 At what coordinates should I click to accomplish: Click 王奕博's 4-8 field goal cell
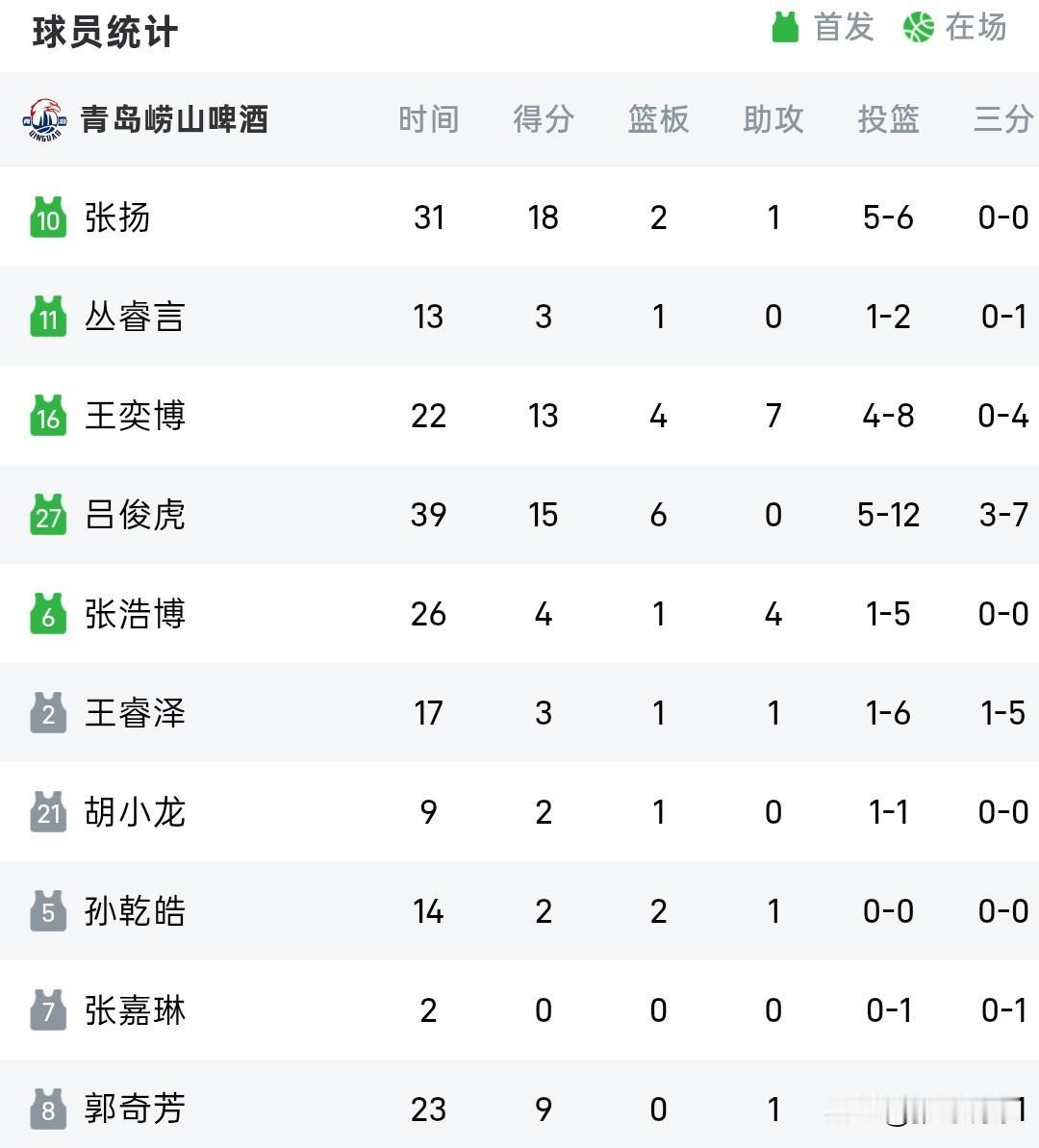click(888, 416)
